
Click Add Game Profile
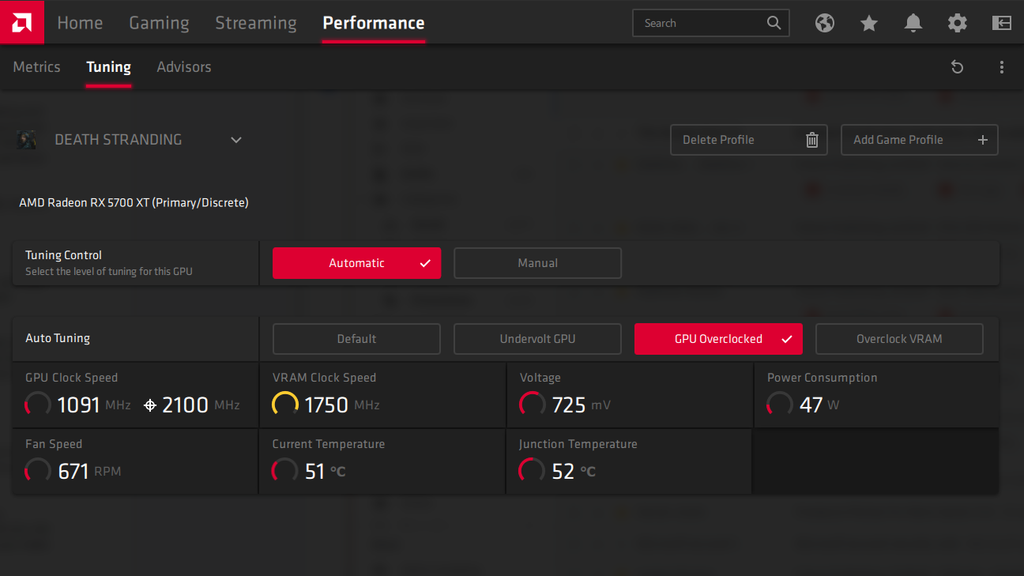pyautogui.click(x=918, y=139)
